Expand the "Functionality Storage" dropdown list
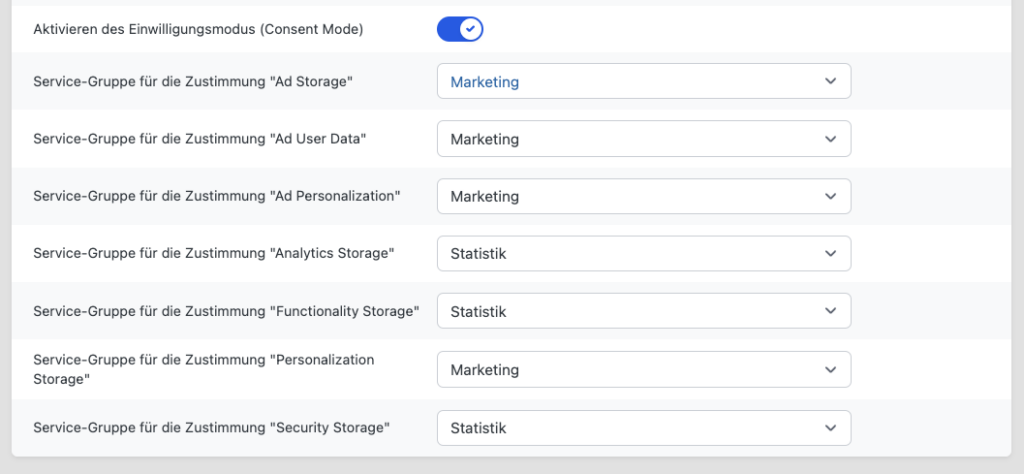The width and height of the screenshot is (1024, 474). coord(644,311)
